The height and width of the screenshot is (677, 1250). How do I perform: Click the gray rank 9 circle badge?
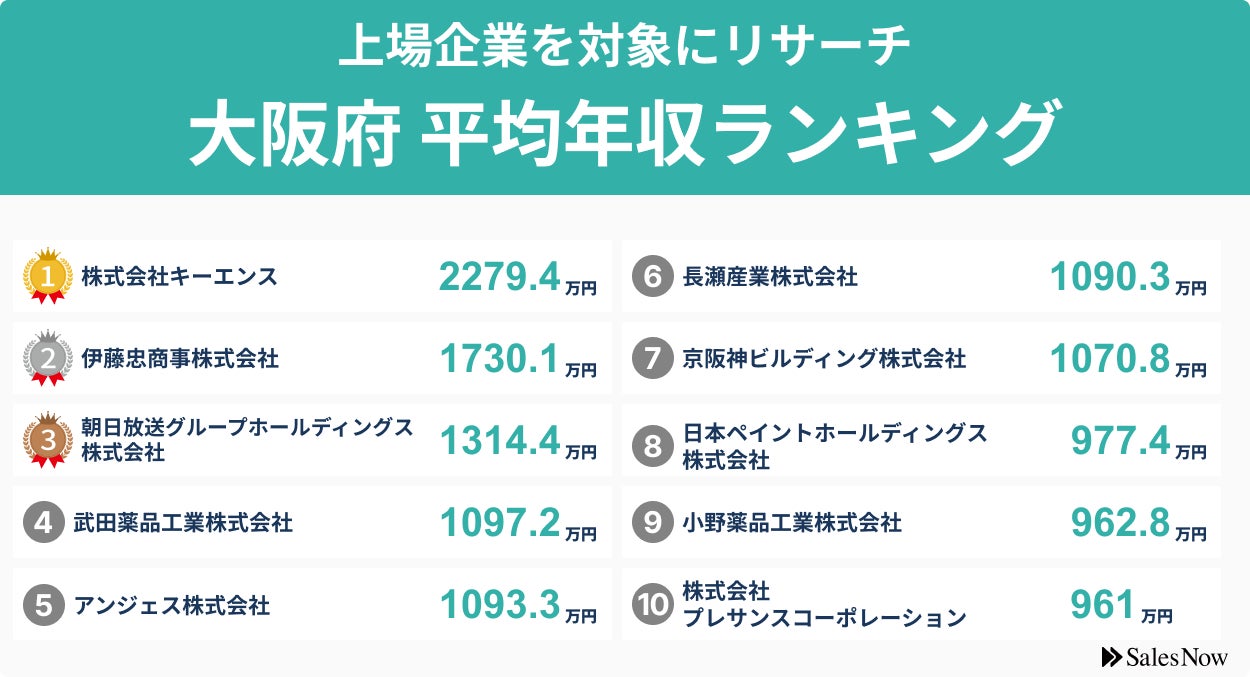point(653,523)
